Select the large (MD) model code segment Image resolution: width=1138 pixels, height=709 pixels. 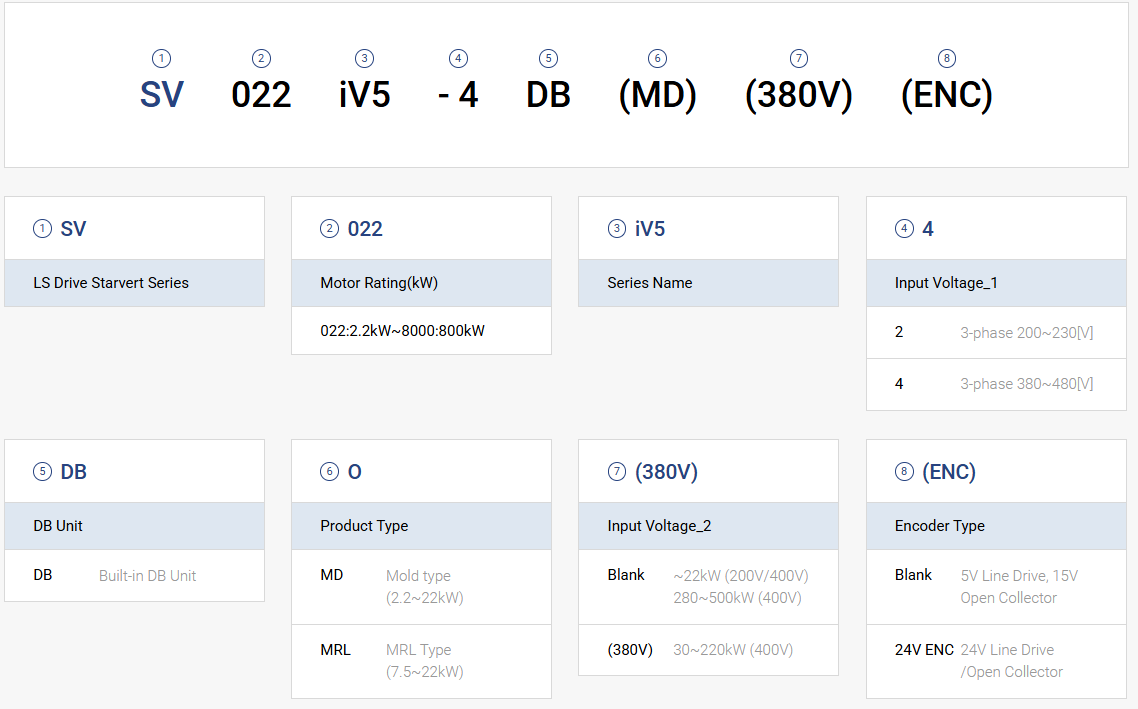click(x=657, y=95)
